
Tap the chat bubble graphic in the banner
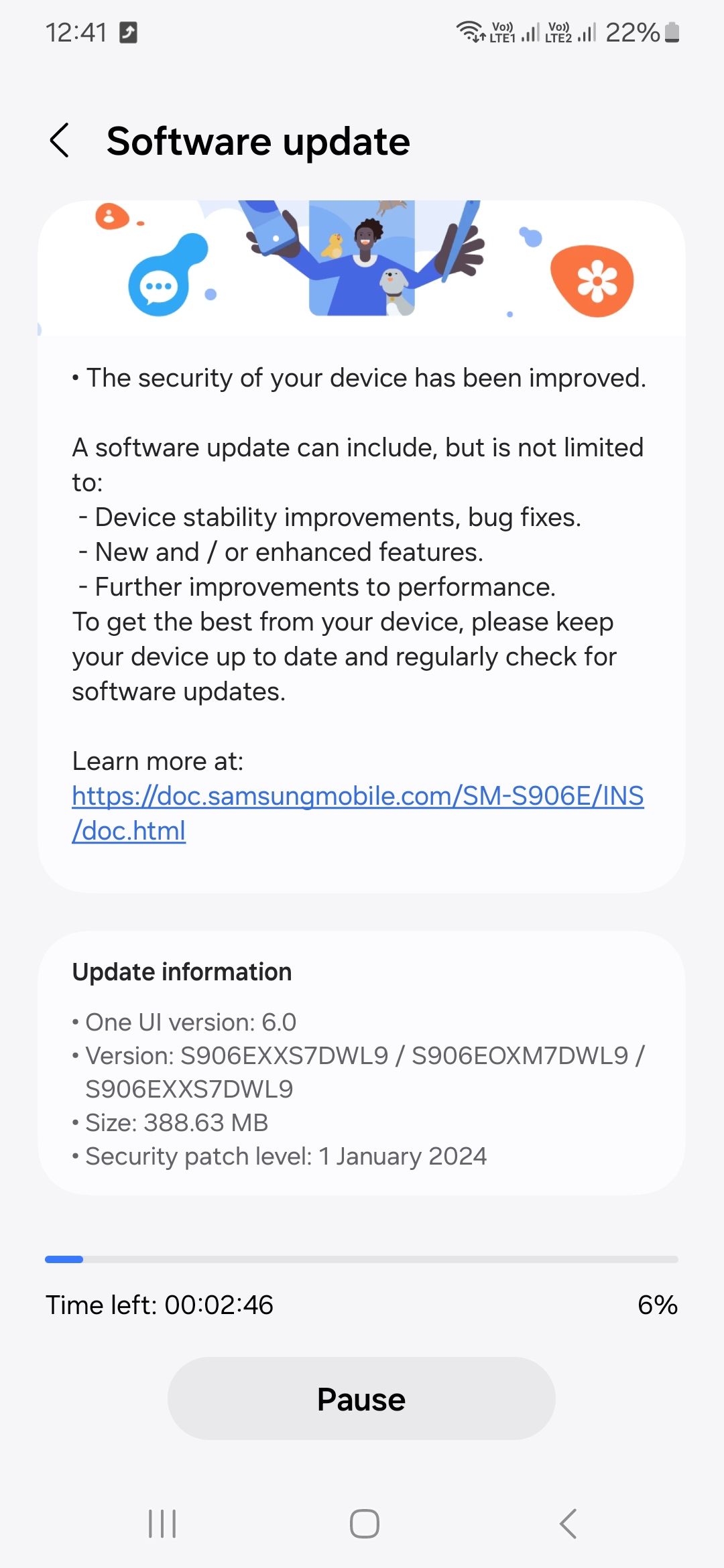(159, 285)
